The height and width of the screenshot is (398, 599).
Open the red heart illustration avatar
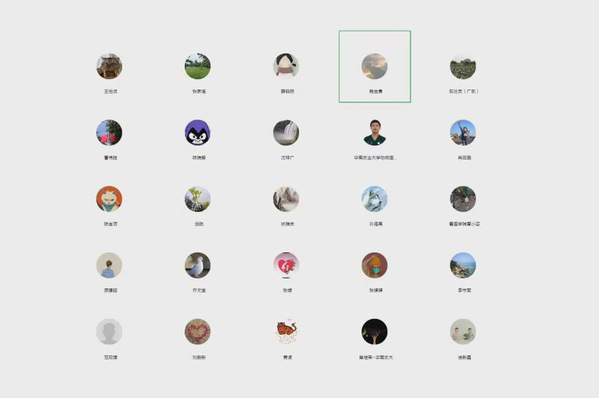286,265
